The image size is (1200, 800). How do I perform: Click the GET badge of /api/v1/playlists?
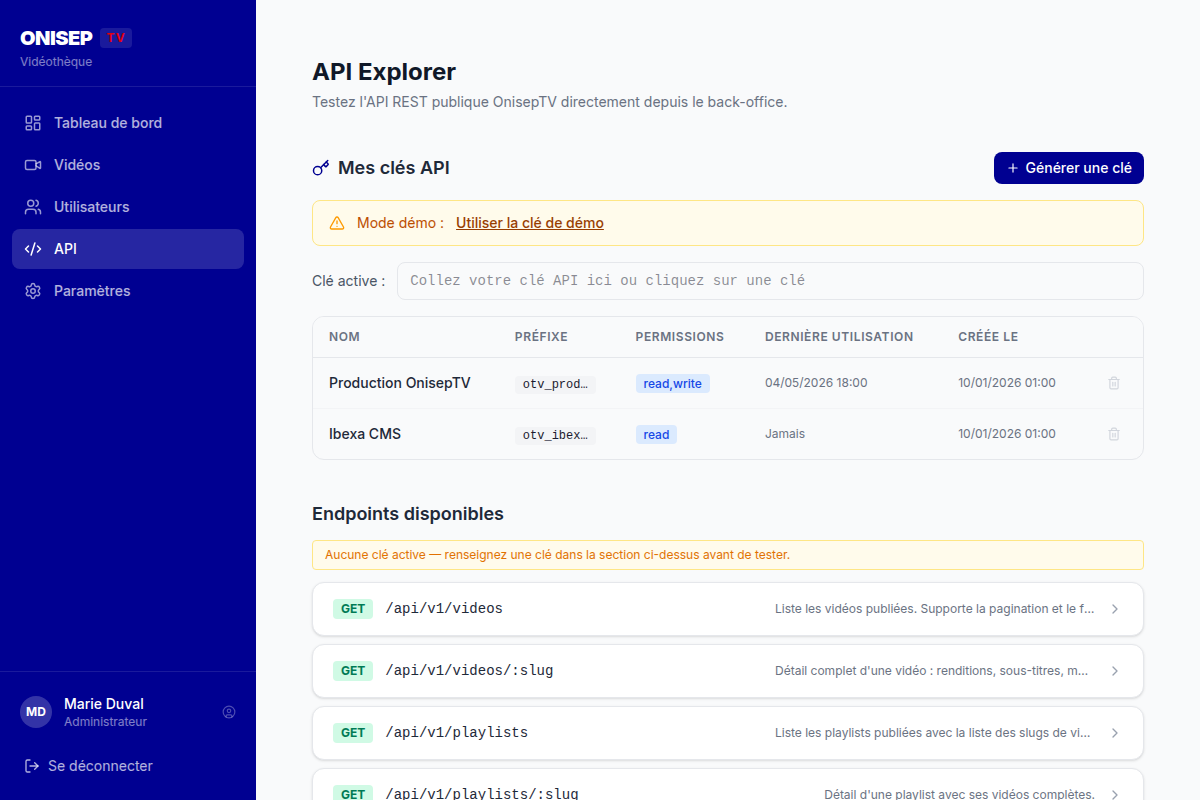tap(353, 733)
